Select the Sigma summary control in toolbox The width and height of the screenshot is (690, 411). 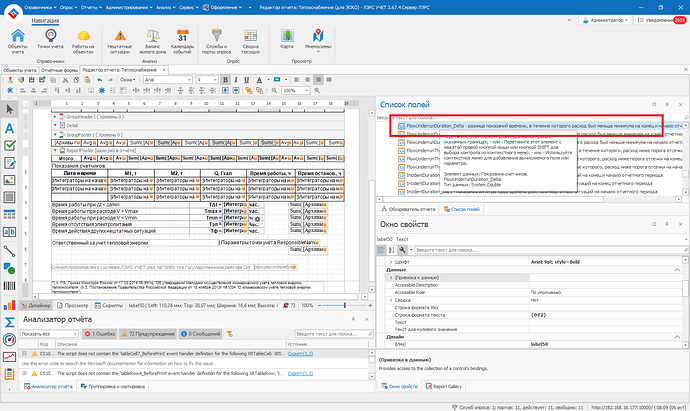tap(9, 322)
